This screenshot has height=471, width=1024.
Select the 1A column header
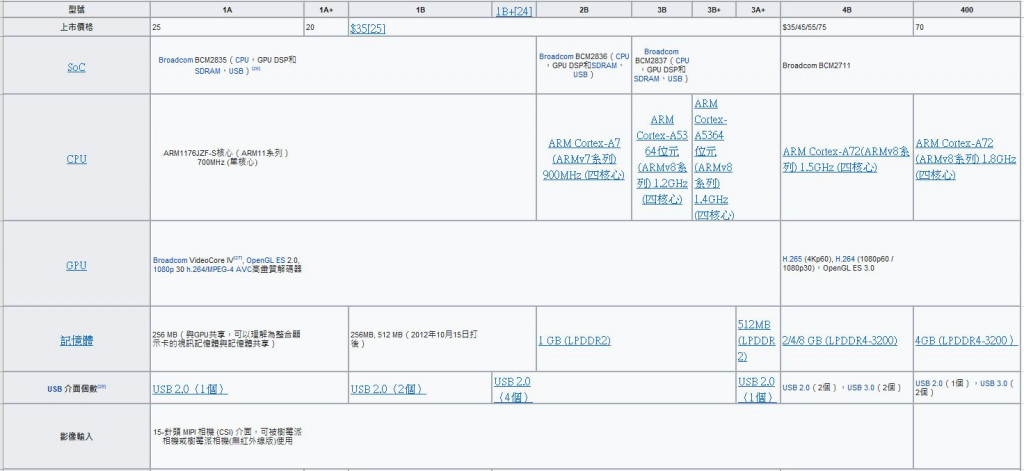coord(227,10)
